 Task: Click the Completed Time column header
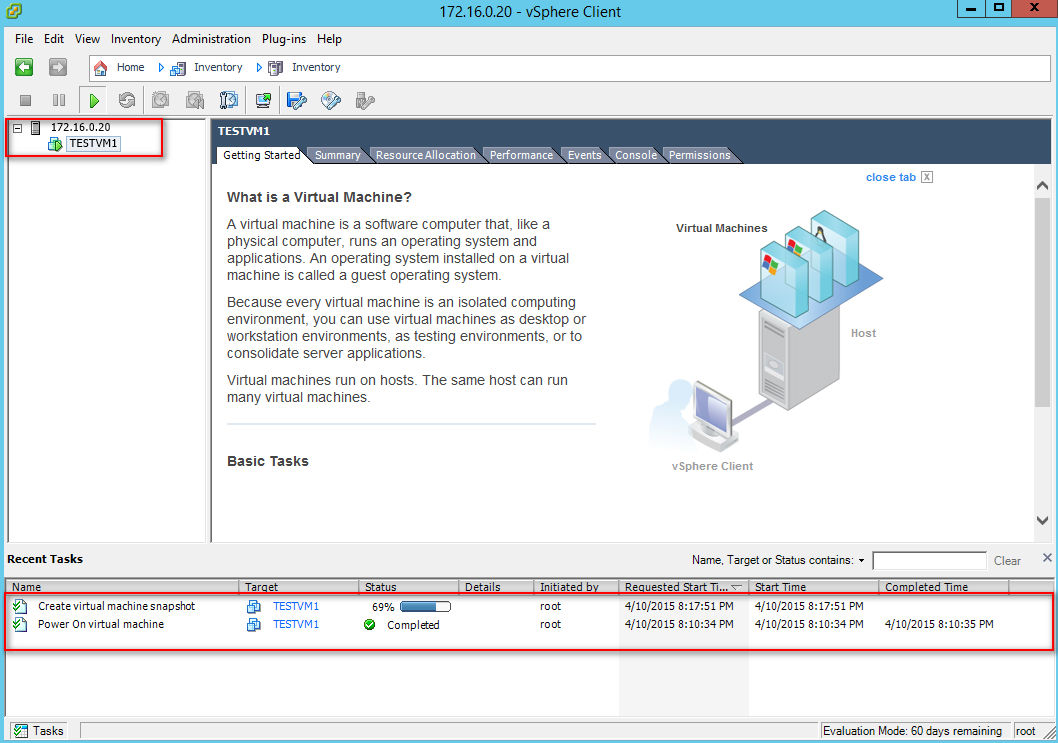(944, 587)
